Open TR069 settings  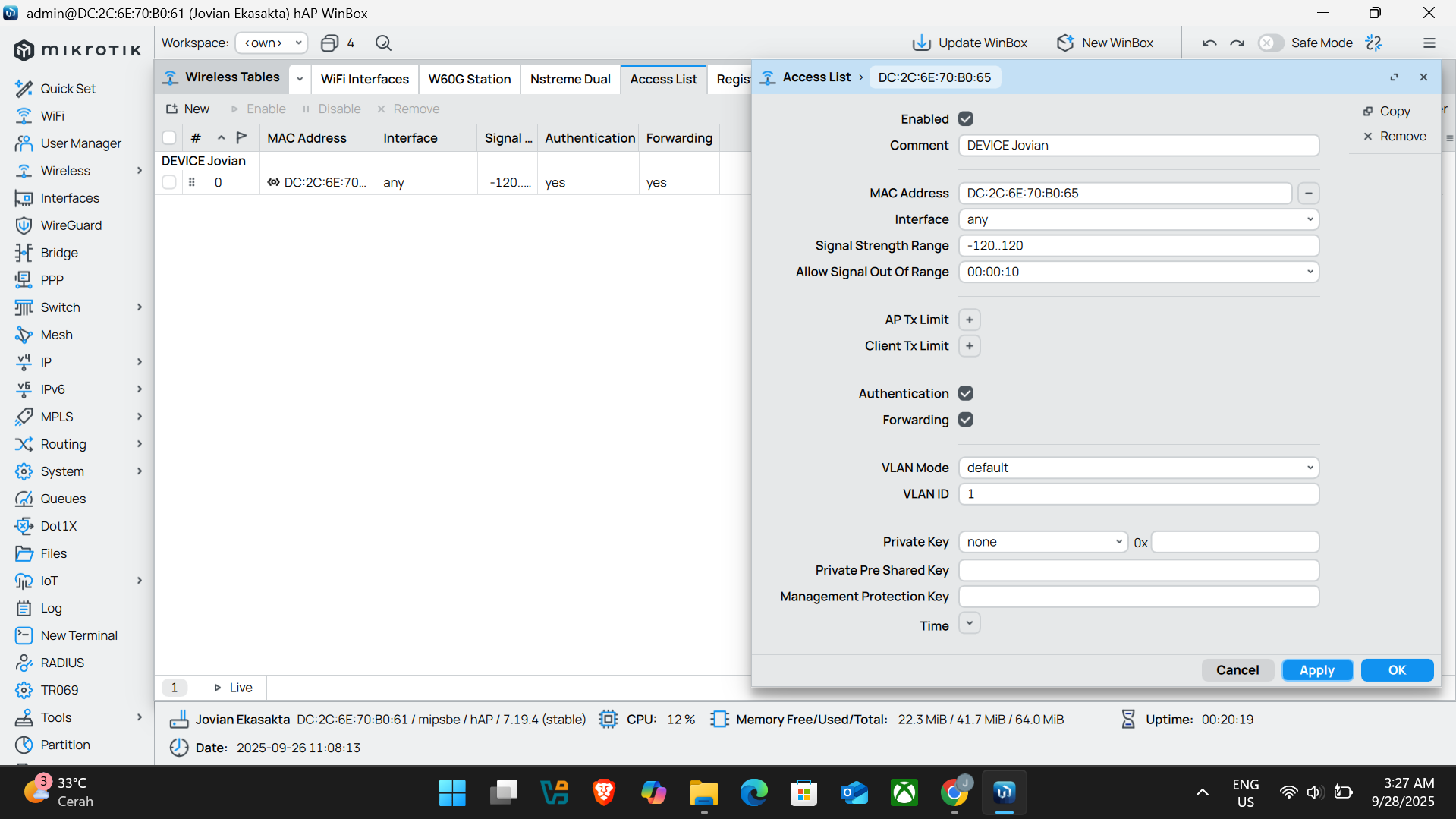point(59,690)
